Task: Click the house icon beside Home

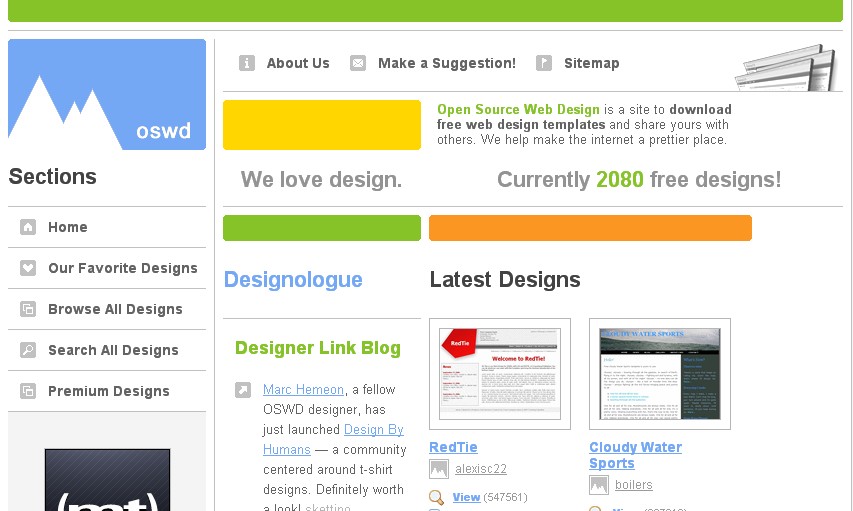Action: (x=28, y=227)
